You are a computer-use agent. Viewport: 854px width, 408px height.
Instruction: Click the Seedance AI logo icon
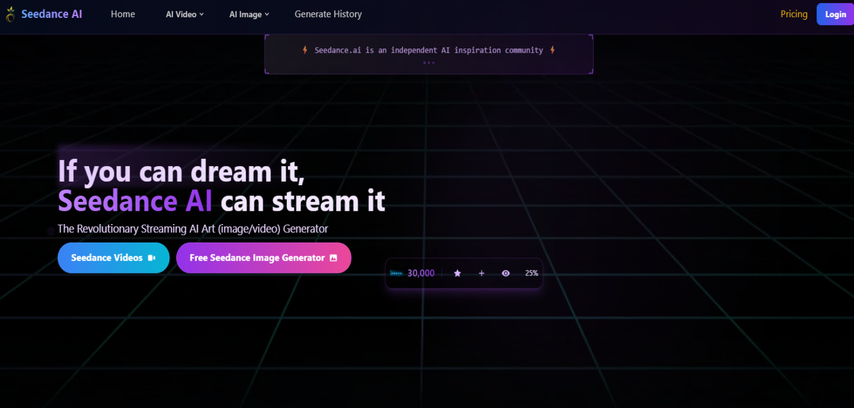[x=10, y=14]
